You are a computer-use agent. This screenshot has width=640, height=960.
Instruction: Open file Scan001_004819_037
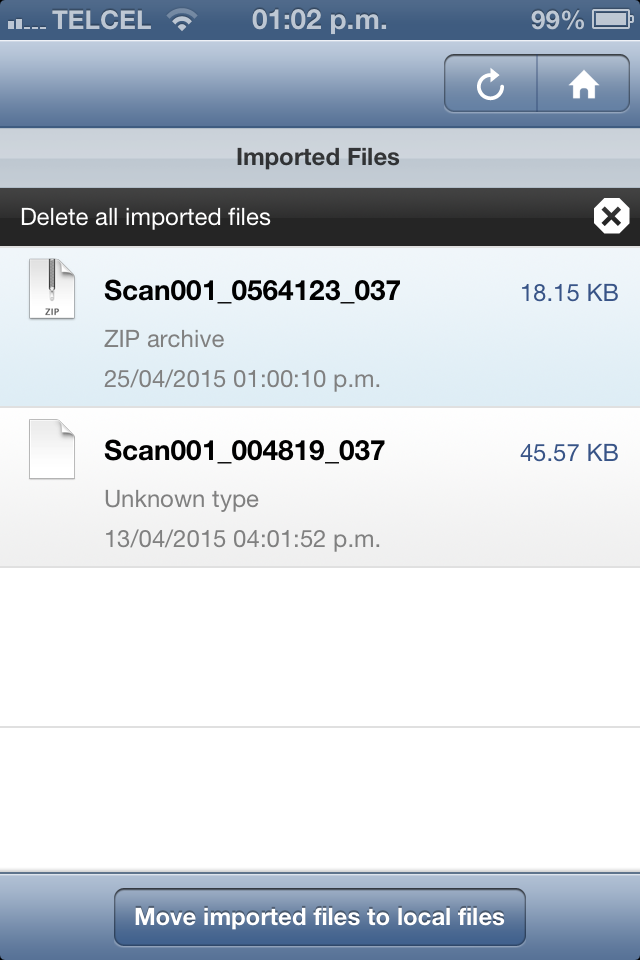(244, 451)
